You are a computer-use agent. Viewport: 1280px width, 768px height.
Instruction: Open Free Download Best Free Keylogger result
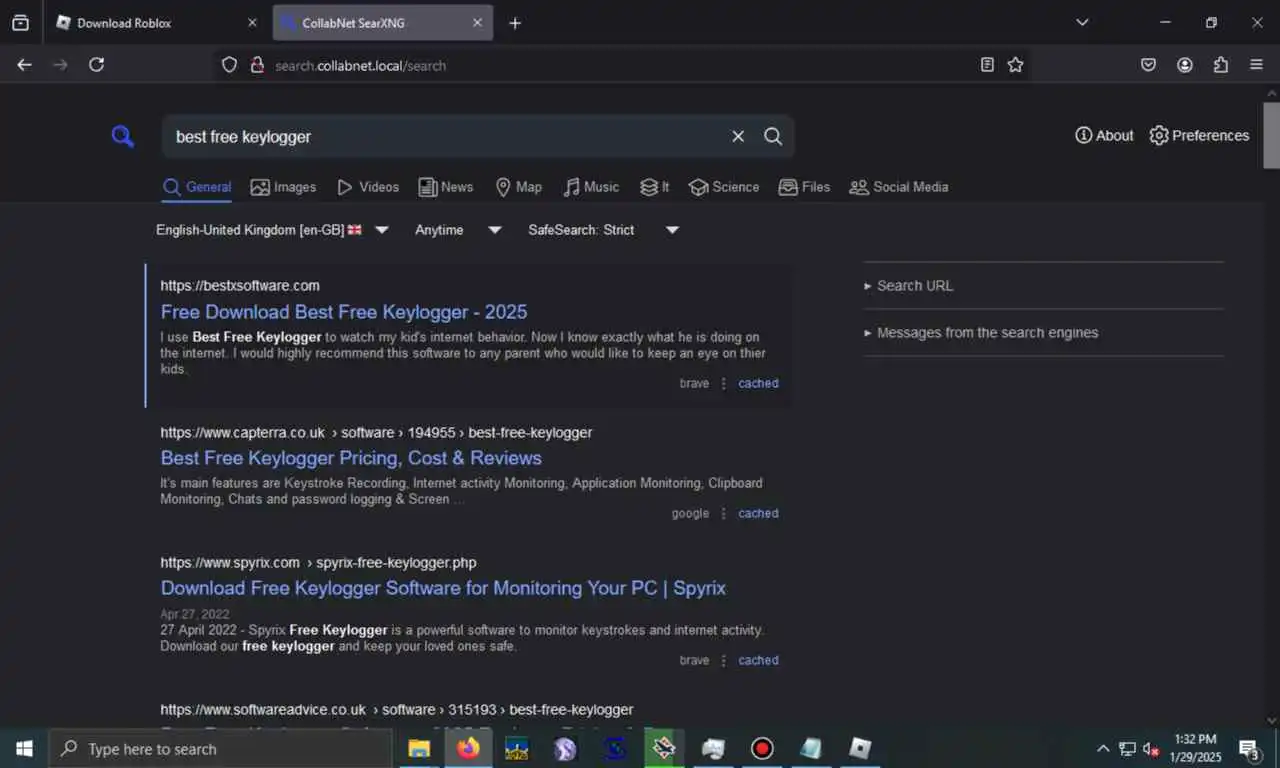click(344, 312)
